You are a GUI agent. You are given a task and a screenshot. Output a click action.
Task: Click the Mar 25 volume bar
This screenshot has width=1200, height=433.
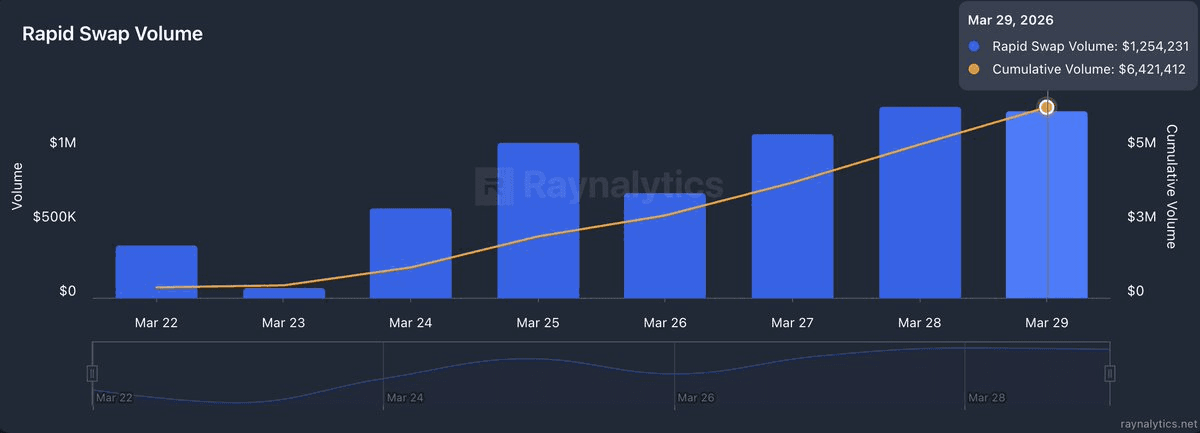(538, 220)
